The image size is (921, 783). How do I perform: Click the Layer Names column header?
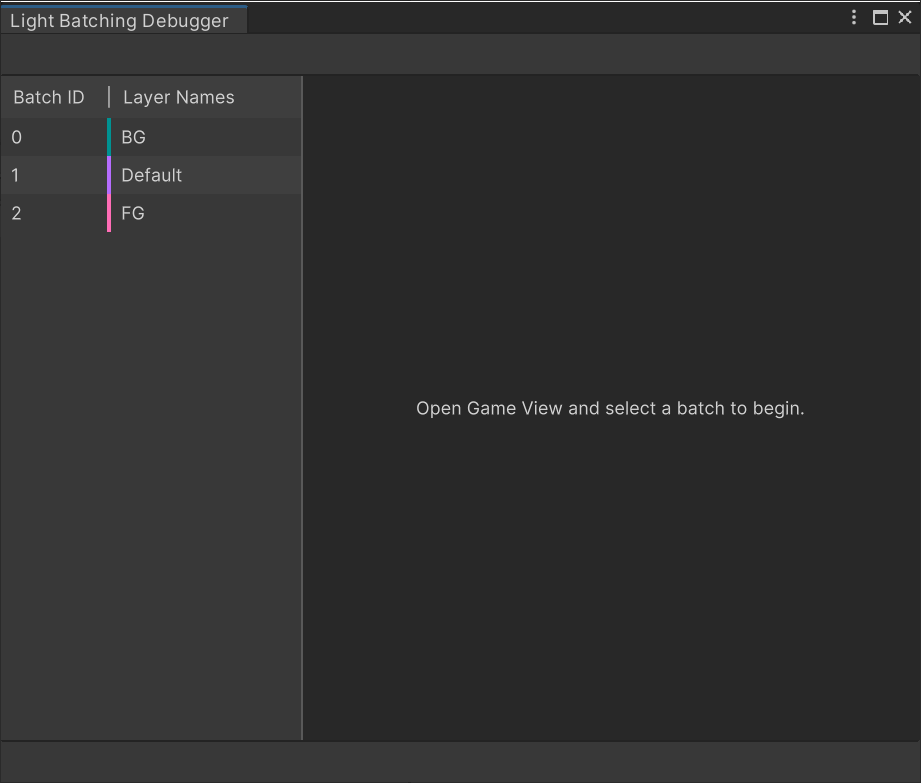(178, 97)
